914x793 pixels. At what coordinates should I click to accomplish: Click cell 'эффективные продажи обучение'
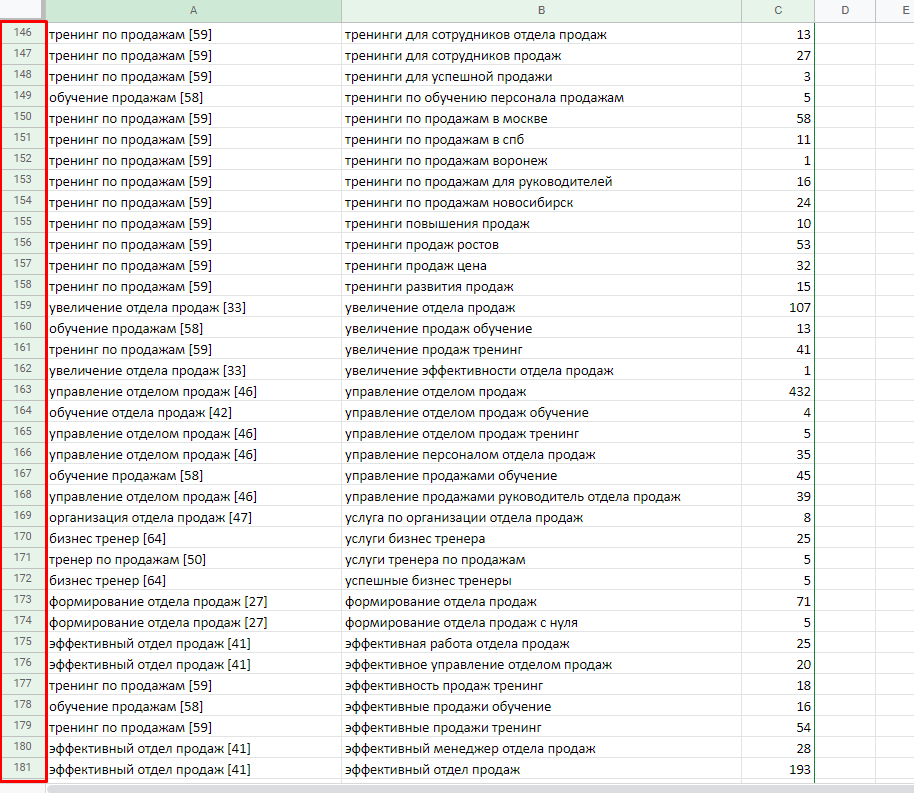541,707
